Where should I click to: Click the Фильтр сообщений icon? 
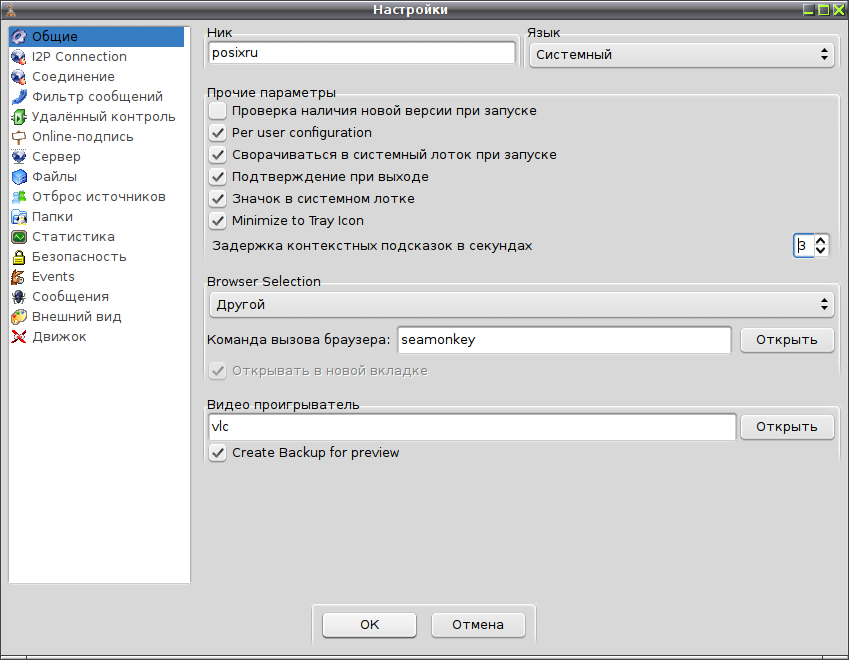[x=19, y=96]
